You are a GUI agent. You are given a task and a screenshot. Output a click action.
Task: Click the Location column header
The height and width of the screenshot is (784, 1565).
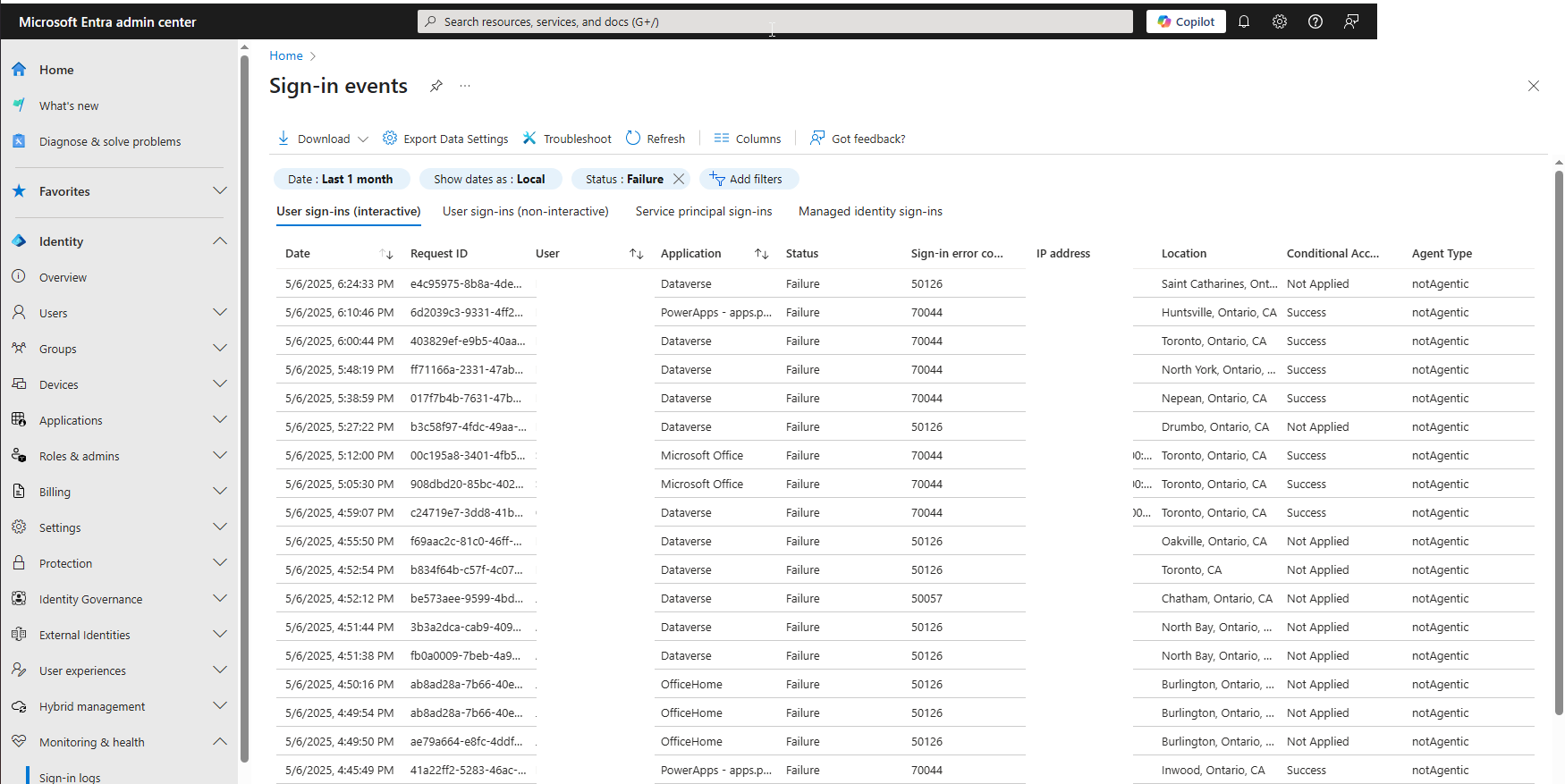pyautogui.click(x=1184, y=254)
